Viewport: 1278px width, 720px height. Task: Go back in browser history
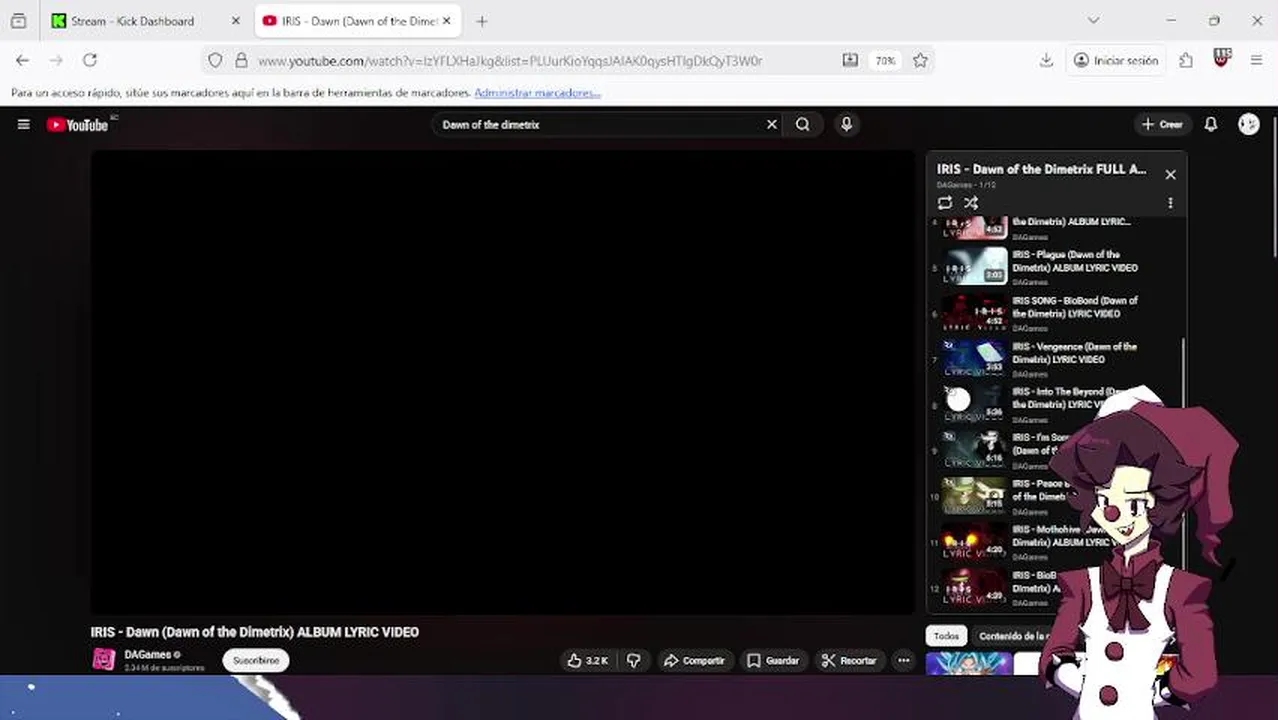pyautogui.click(x=22, y=61)
